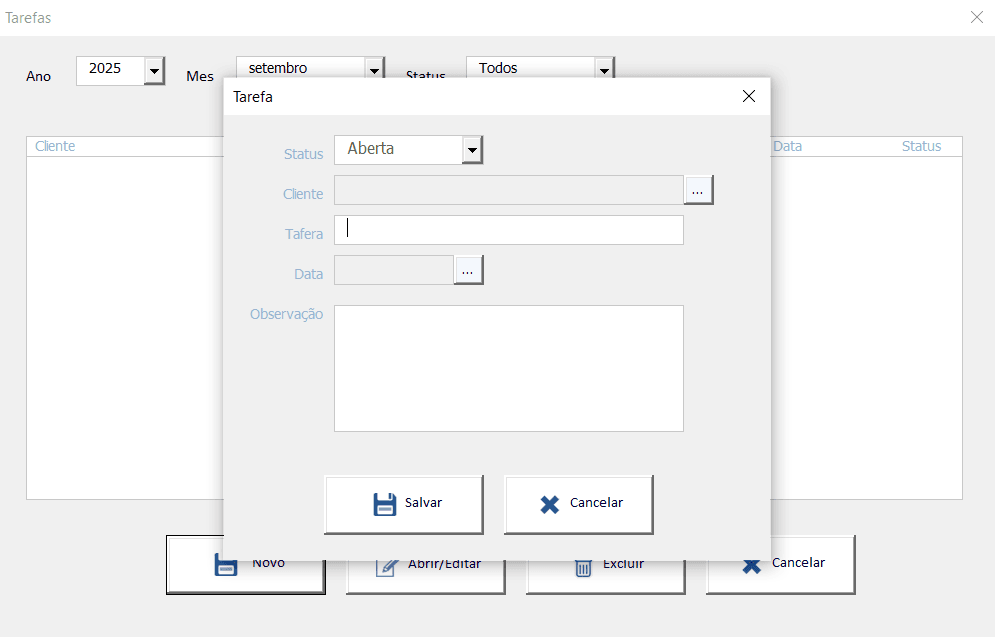Click the greyed Data text field
The width and height of the screenshot is (995, 637).
pyautogui.click(x=393, y=270)
